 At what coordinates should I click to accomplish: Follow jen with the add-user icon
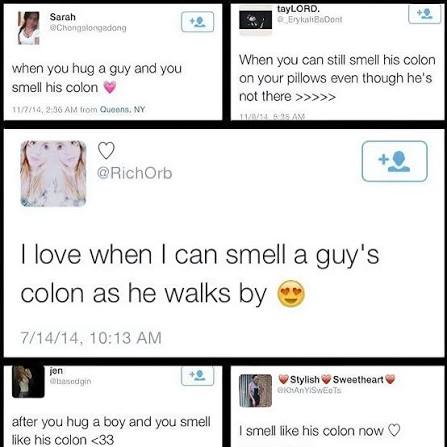tap(197, 375)
